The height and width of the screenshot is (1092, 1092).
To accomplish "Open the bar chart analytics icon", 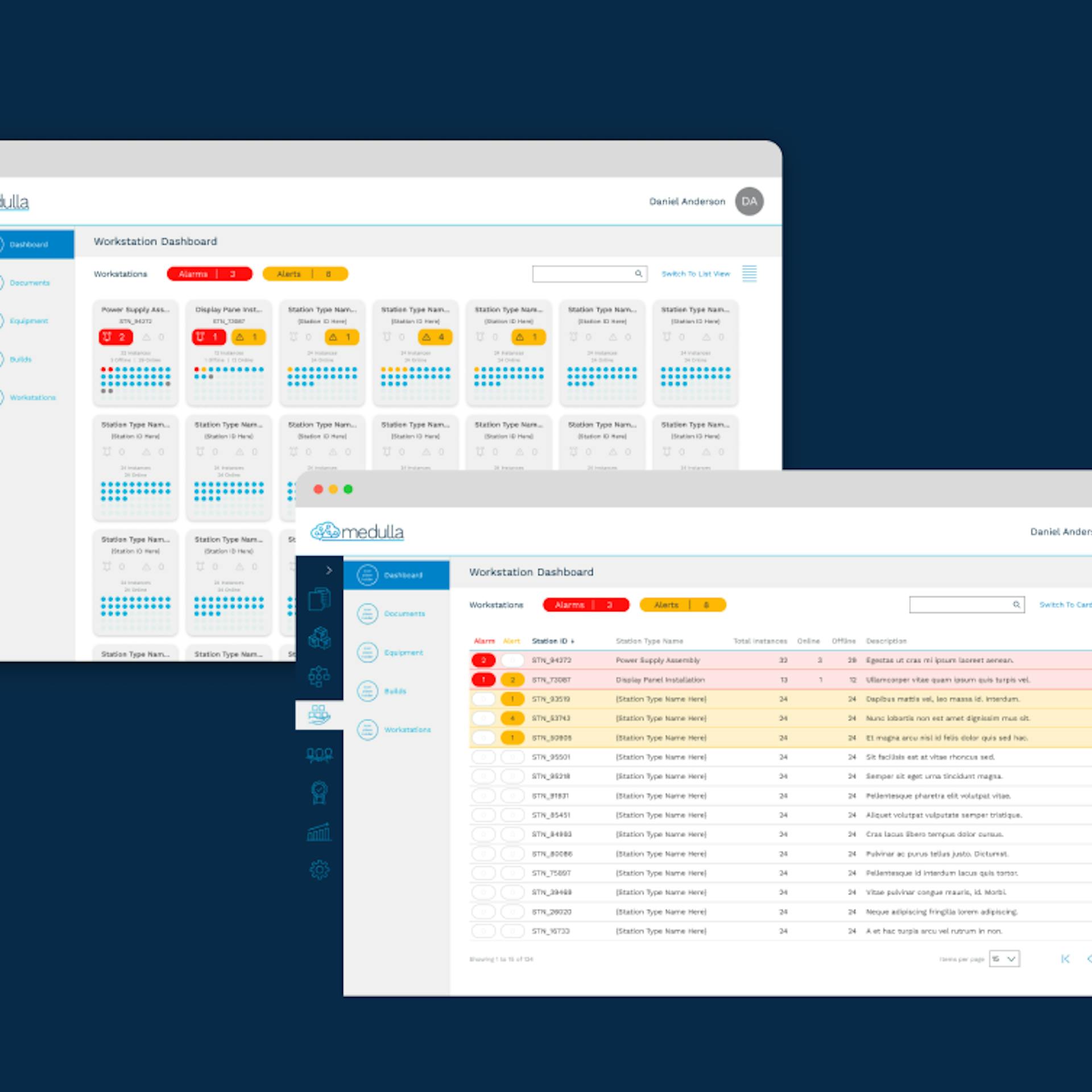I will pos(319,832).
